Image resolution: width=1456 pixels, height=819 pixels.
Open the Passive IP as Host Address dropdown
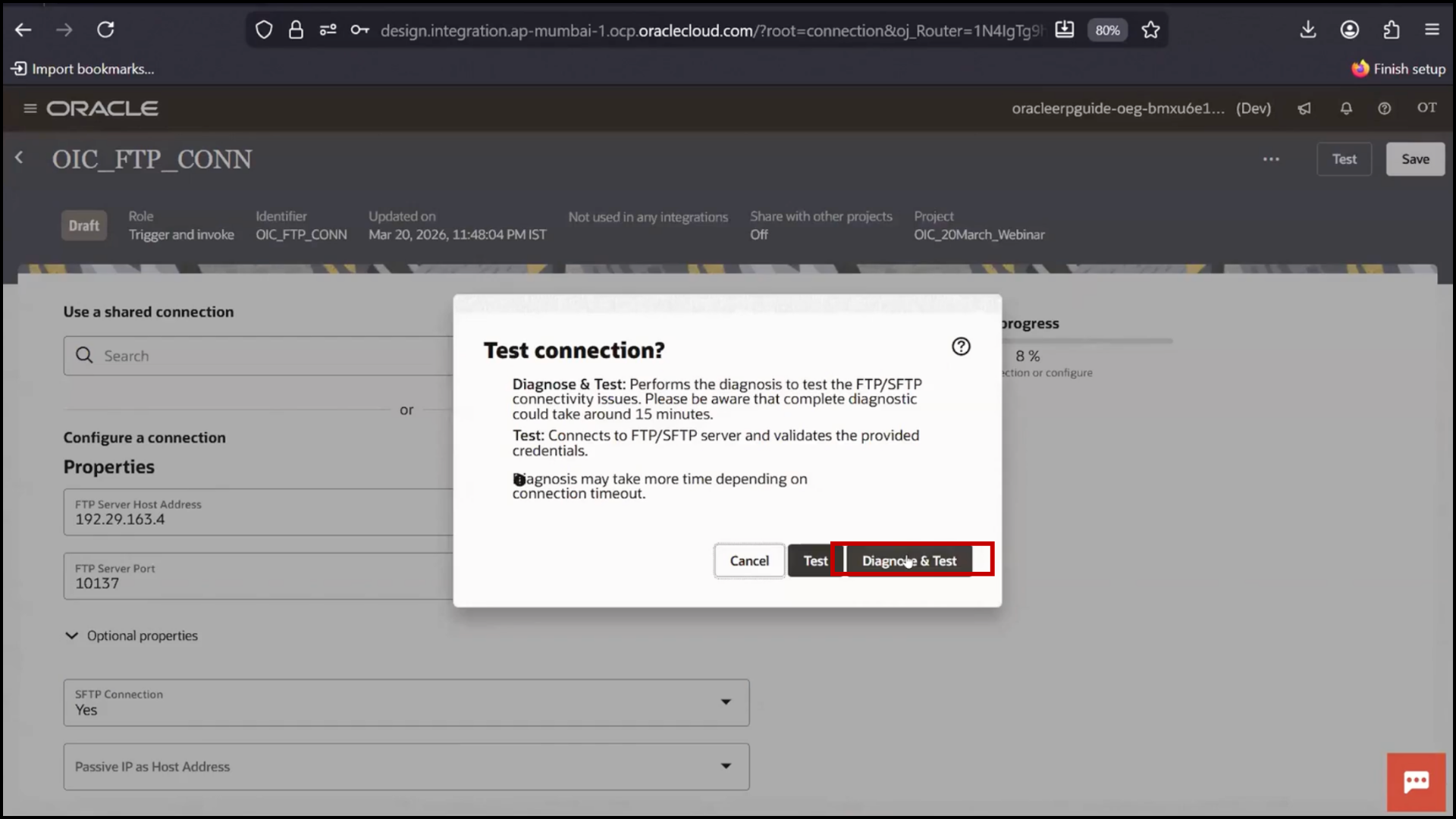(406, 767)
